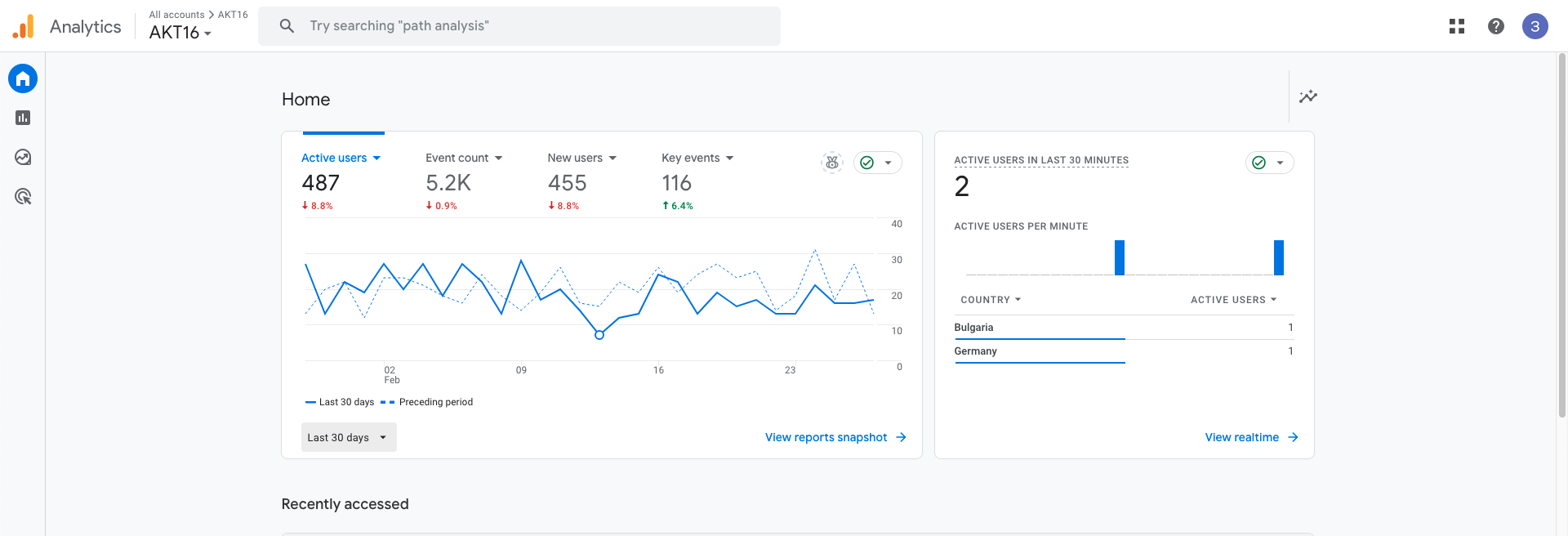Screen dimensions: 1568x536
Task: Follow the View realtime link
Action: pyautogui.click(x=1252, y=437)
